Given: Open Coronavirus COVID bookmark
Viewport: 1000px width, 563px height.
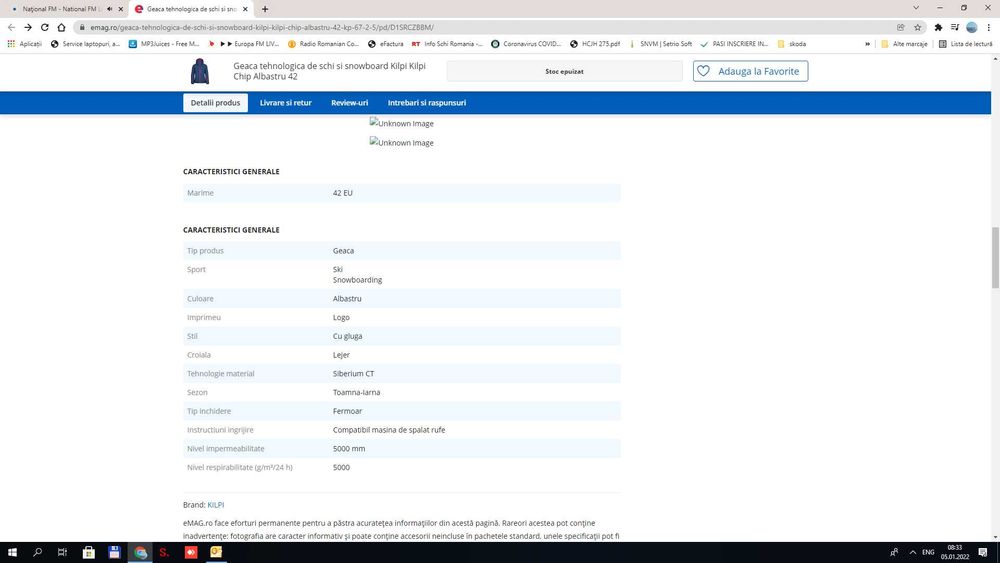Looking at the screenshot, I should coord(526,44).
